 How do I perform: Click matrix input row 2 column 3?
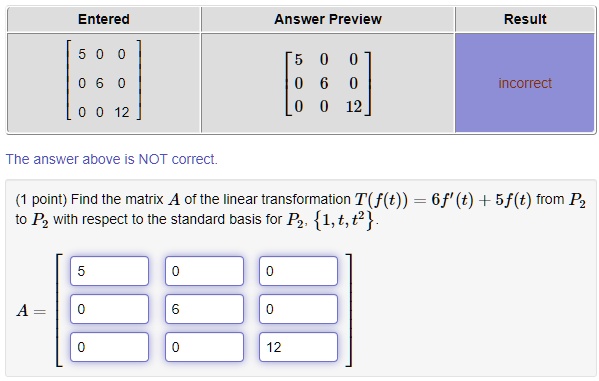(298, 309)
